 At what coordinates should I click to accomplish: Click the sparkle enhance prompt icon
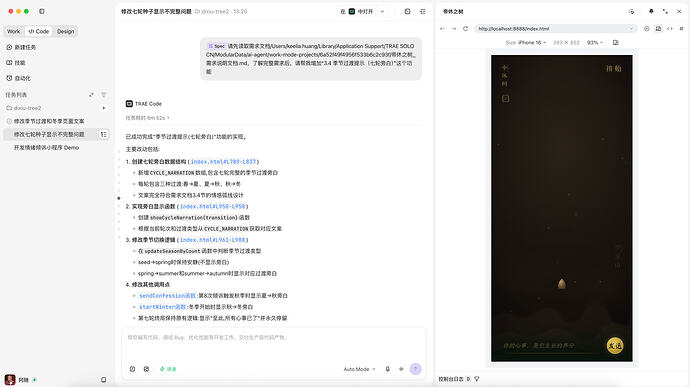pos(401,369)
